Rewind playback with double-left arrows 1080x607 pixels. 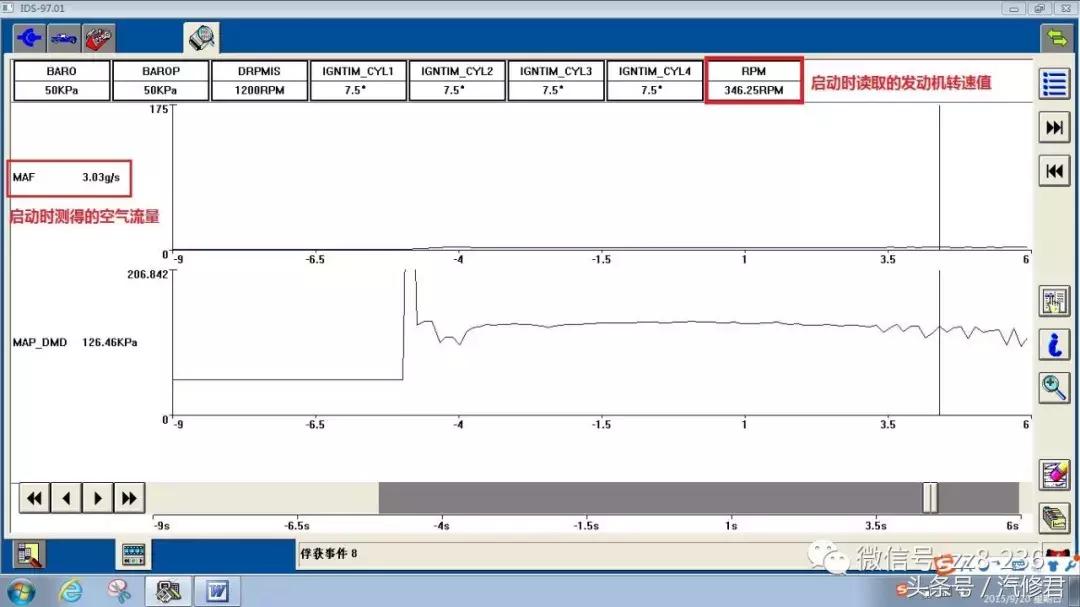click(34, 497)
